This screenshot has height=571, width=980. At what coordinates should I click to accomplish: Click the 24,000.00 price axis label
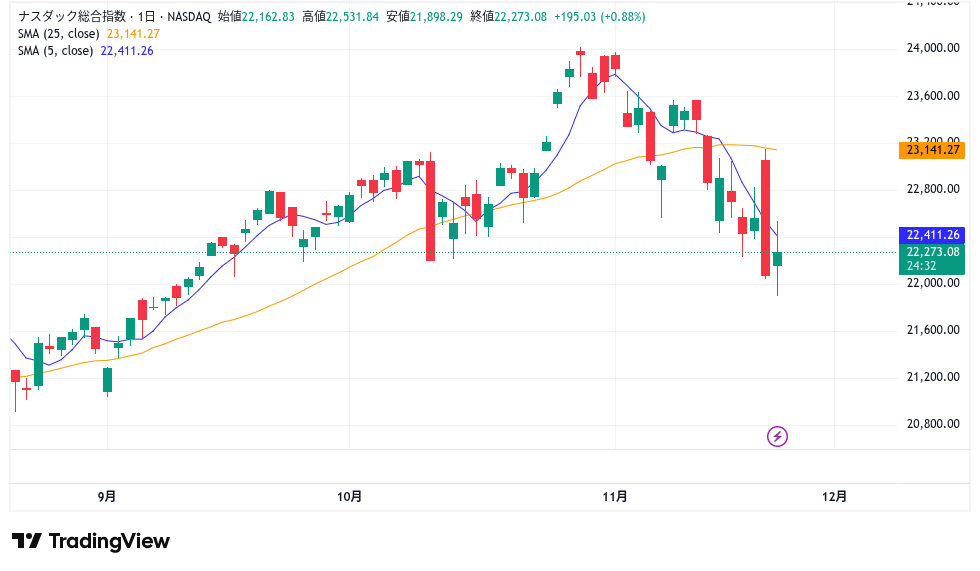(x=932, y=48)
